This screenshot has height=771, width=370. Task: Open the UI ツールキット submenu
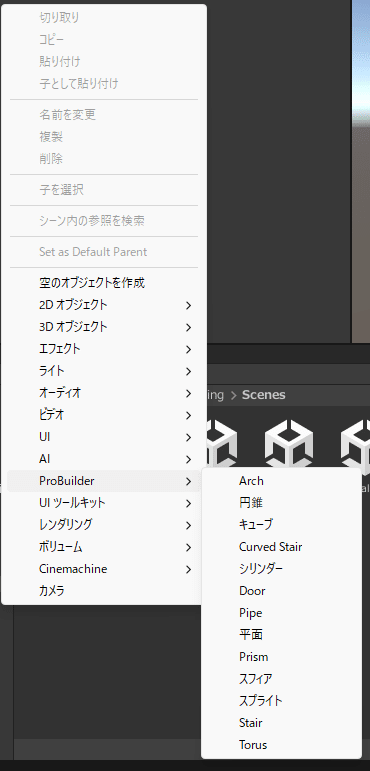103,503
